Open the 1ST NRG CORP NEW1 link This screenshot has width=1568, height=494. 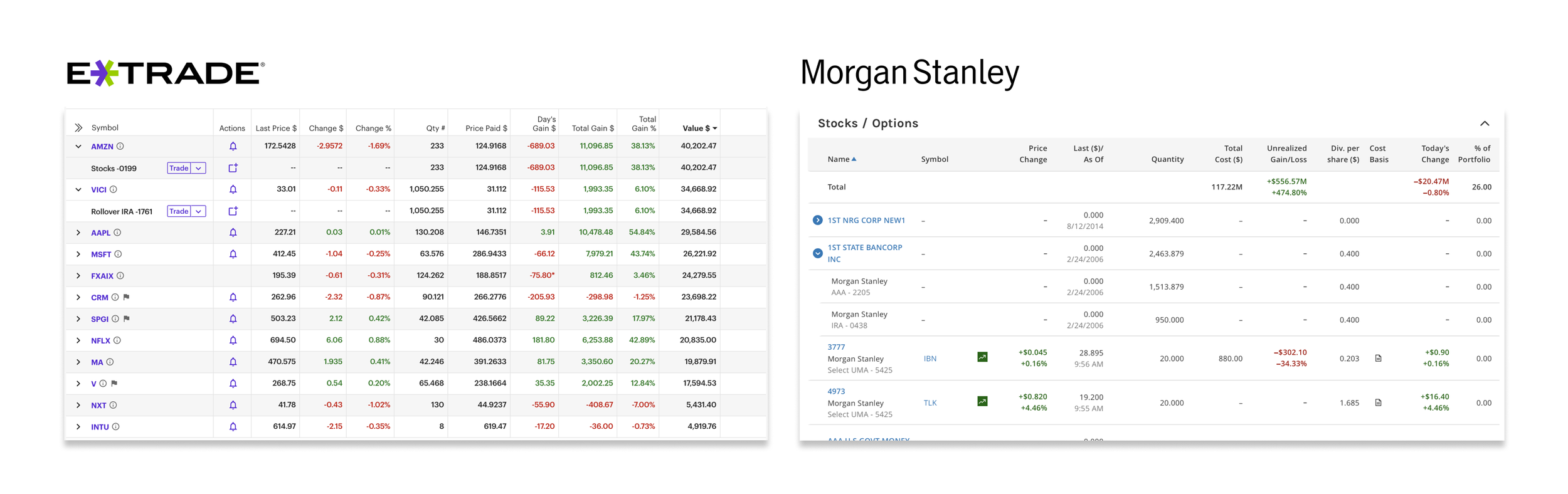point(866,220)
